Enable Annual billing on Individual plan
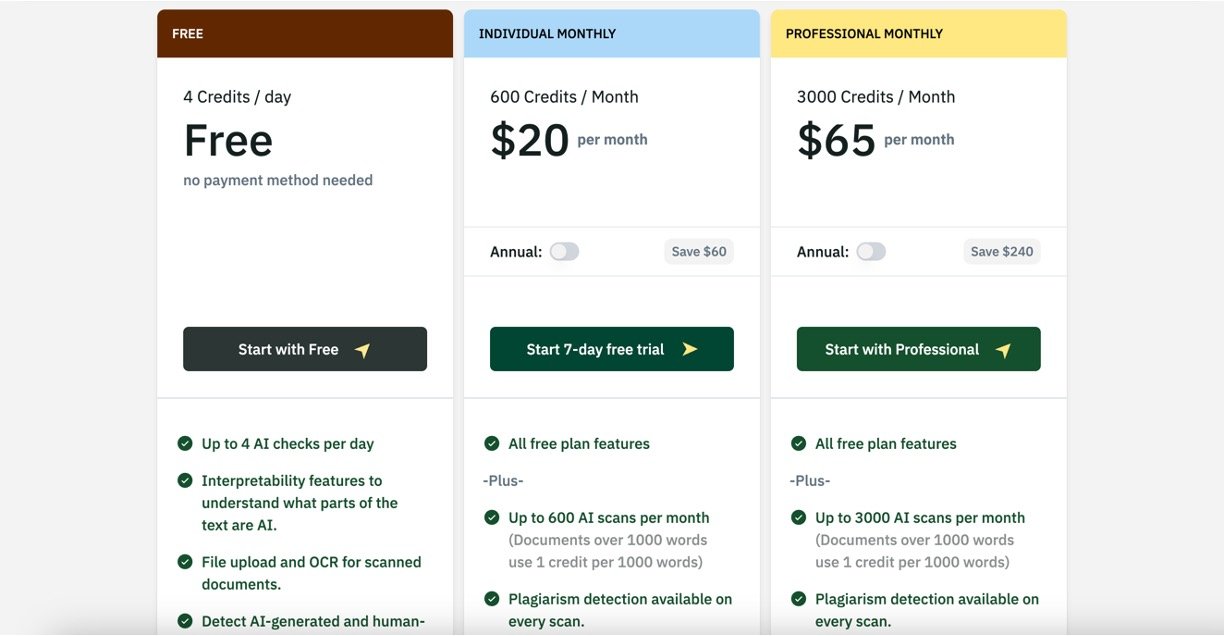1224x636 pixels. [x=564, y=251]
